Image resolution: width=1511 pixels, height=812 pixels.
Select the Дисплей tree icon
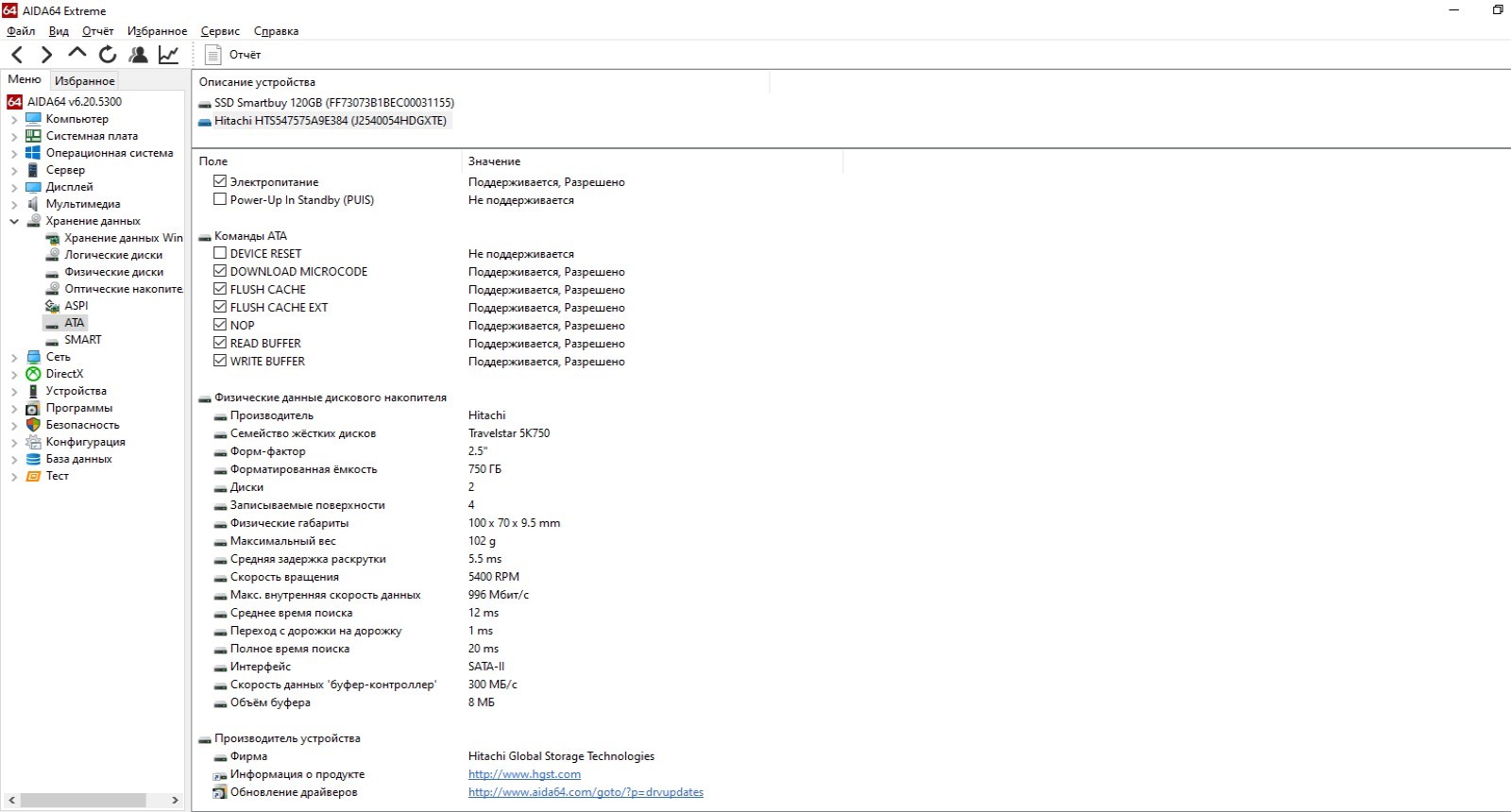[x=33, y=187]
